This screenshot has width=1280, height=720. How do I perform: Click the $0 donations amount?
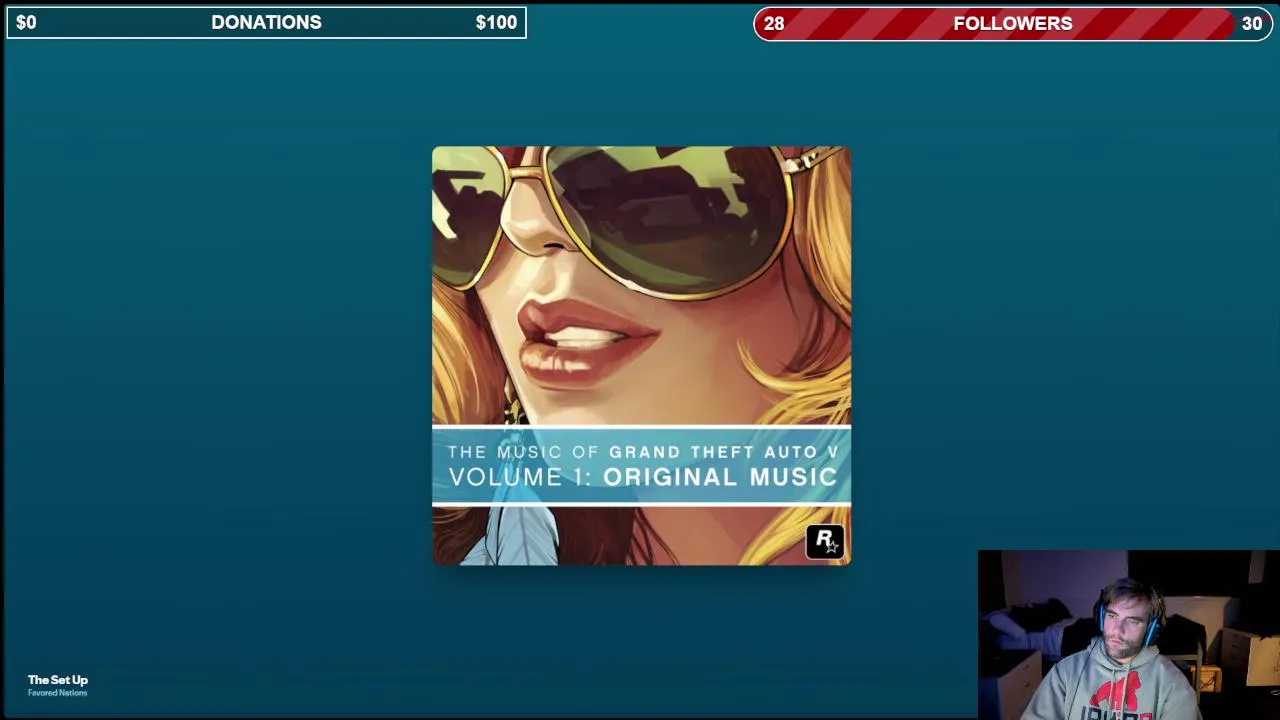click(x=26, y=23)
